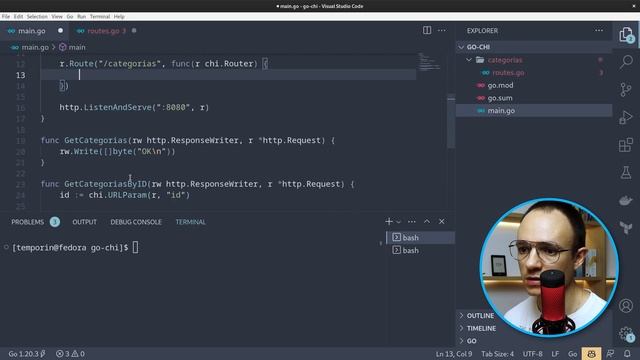The width and height of the screenshot is (640, 360).
Task: Open the Edit menu
Action: point(18,17)
